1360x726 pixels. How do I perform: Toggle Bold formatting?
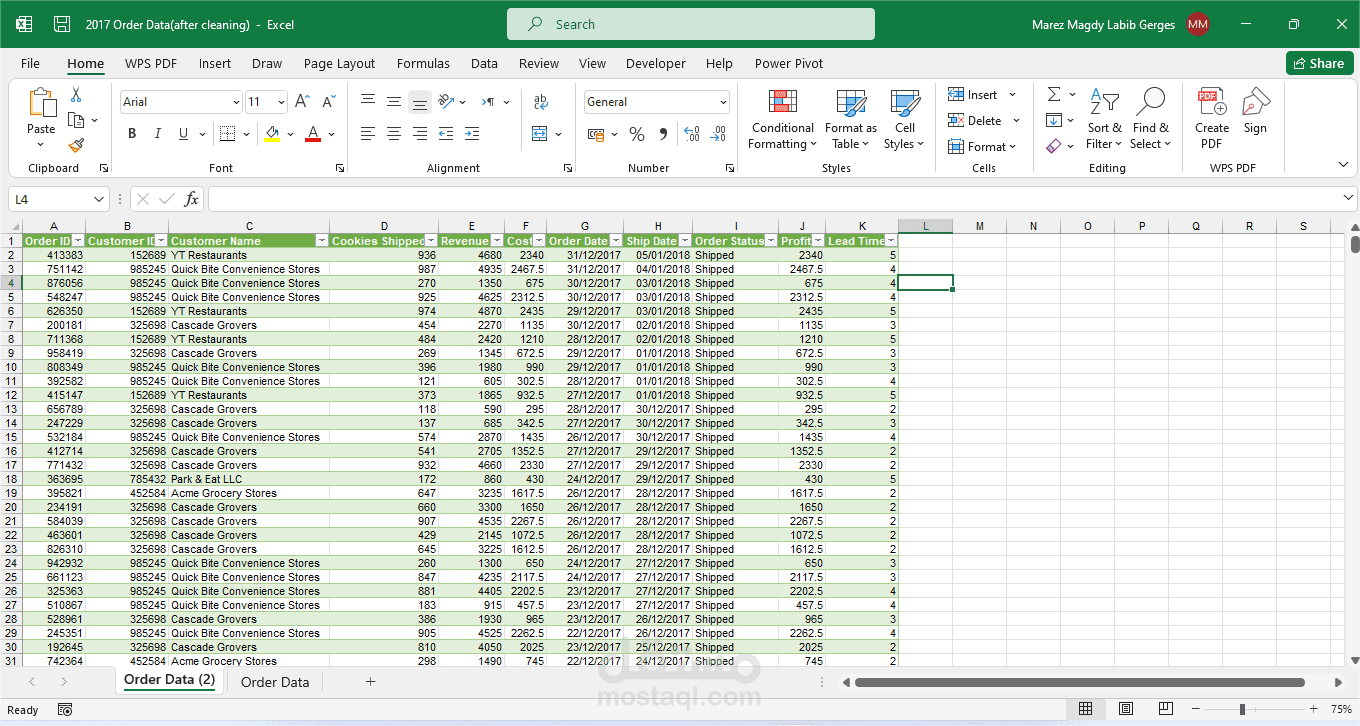pyautogui.click(x=132, y=134)
